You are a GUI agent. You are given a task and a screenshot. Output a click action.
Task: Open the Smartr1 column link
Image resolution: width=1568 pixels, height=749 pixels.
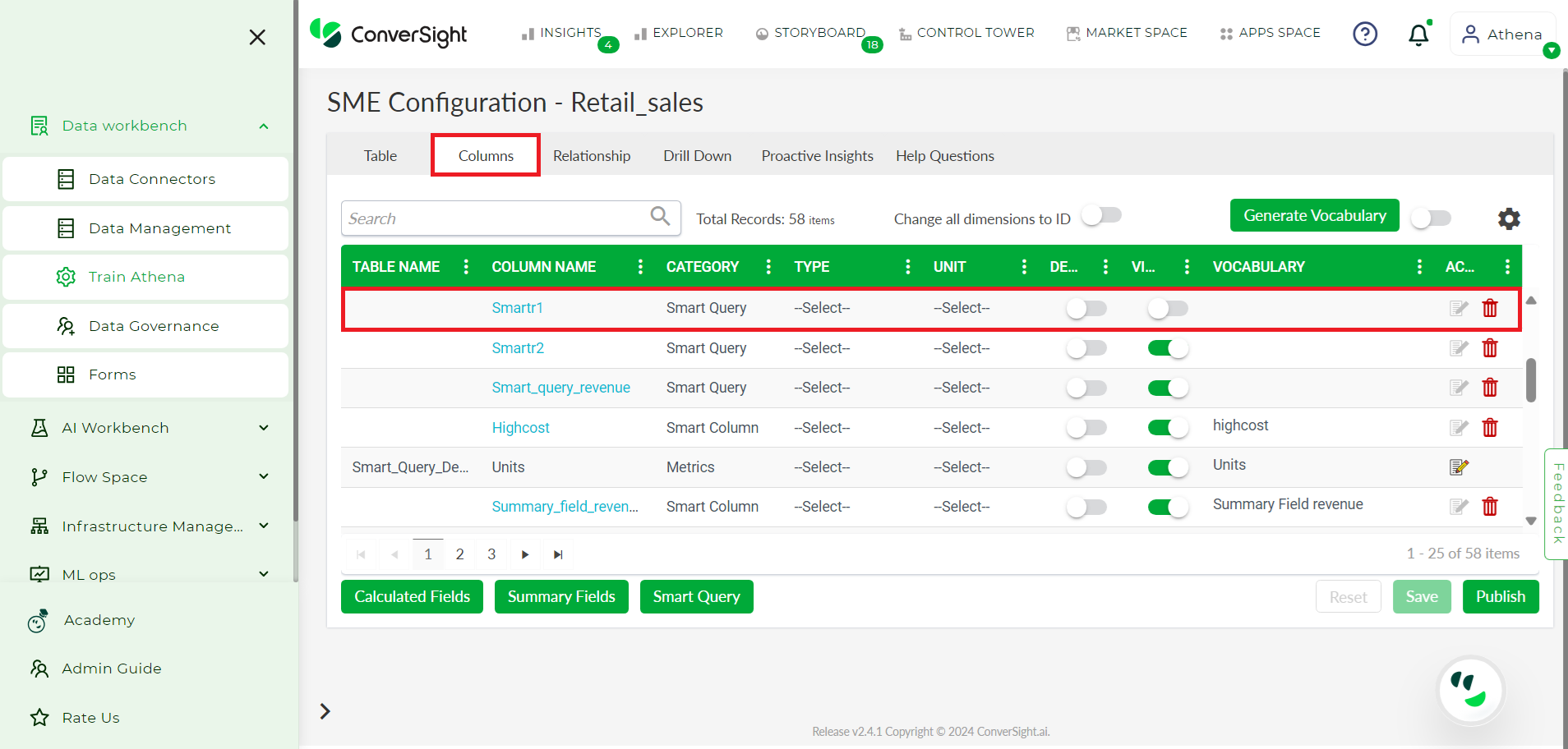(517, 308)
